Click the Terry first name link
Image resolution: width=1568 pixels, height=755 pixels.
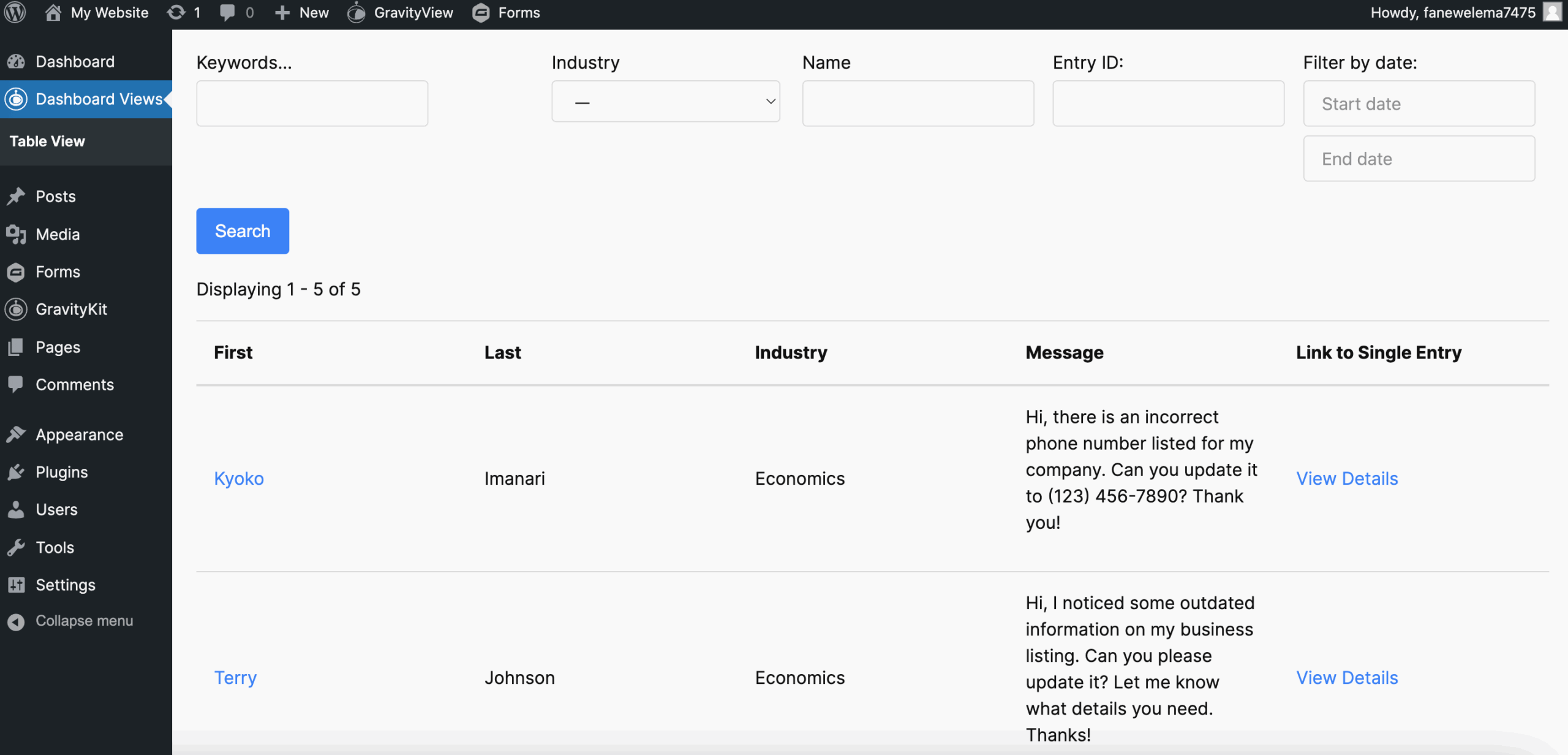click(235, 677)
